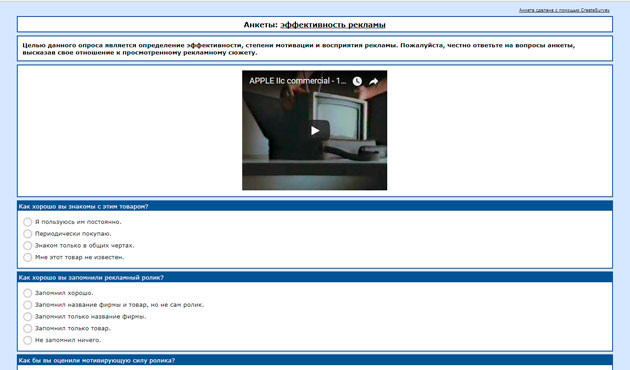Click header 'Как бы вы оценили мотивирующую силу ролика?'
This screenshot has width=630, height=370.
(315, 360)
